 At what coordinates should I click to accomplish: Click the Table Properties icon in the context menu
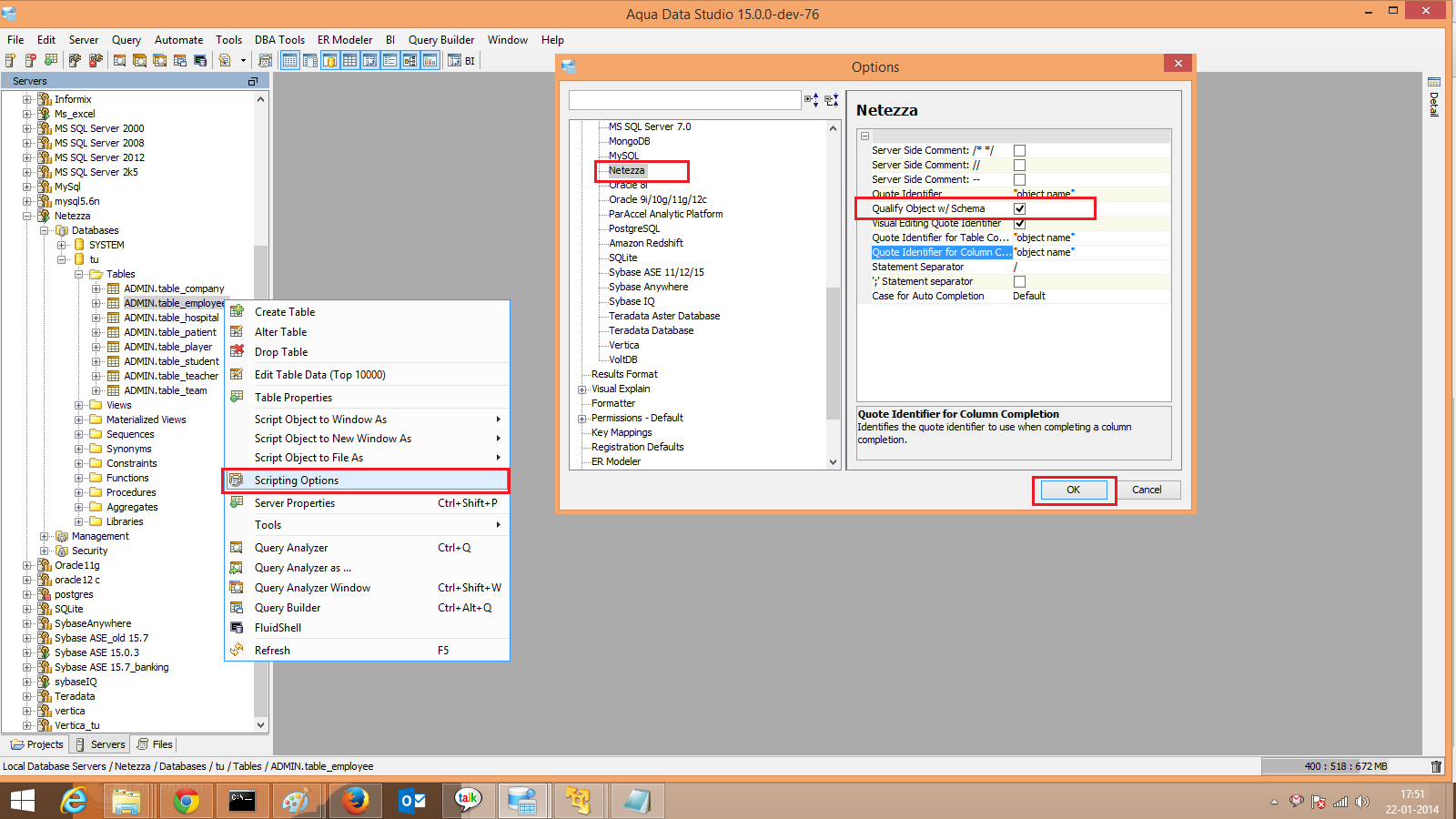point(237,397)
